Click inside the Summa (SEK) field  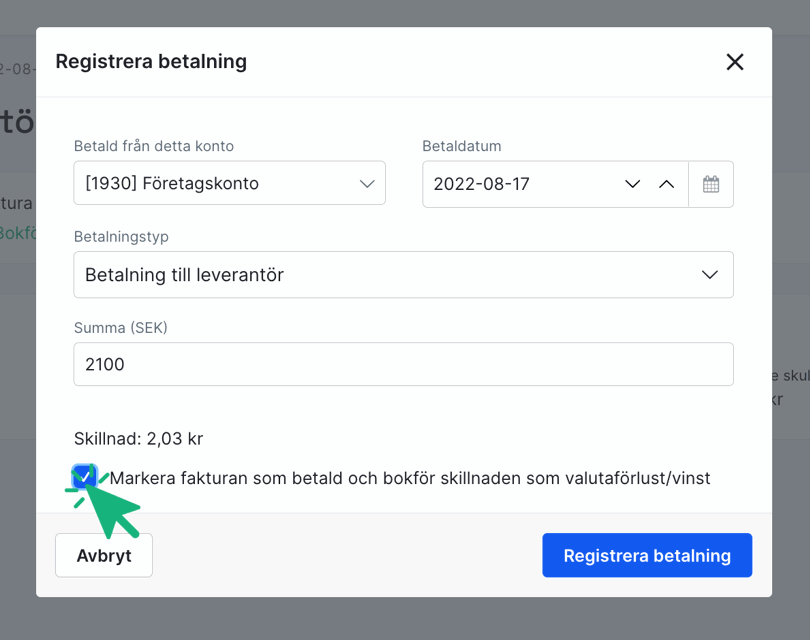(x=403, y=364)
